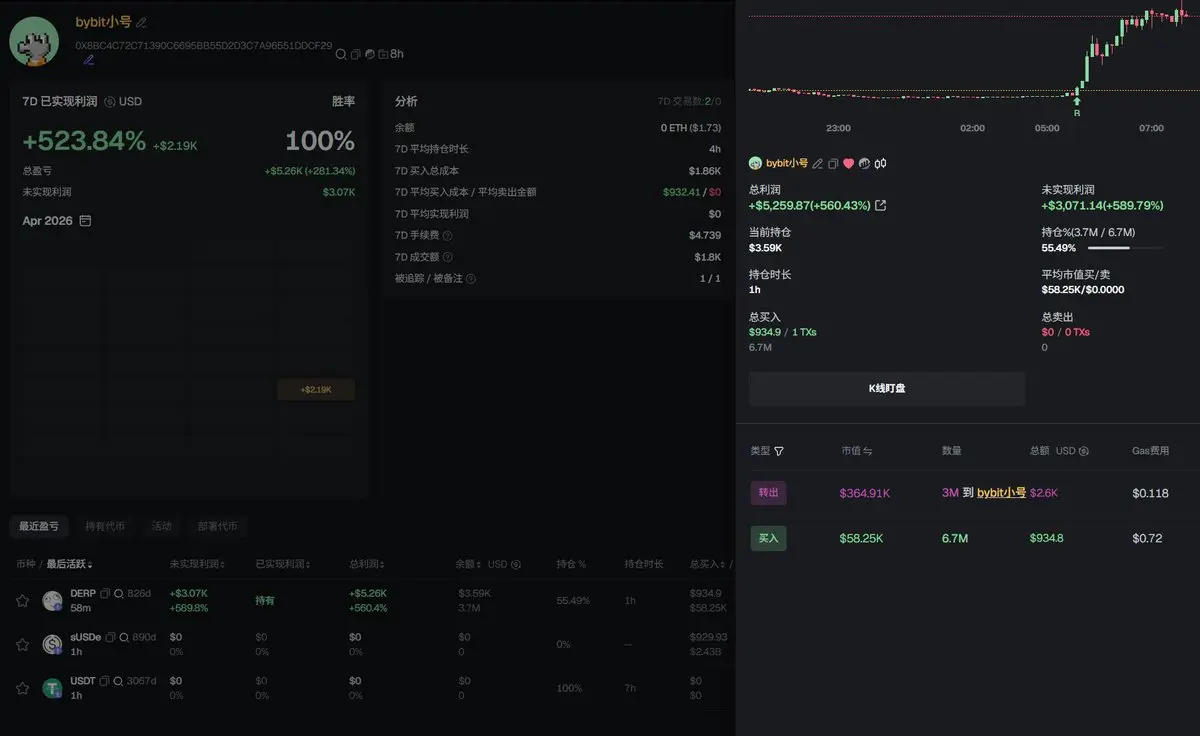The height and width of the screenshot is (736, 1200).
Task: Copy the DERP token address
Action: (105, 594)
